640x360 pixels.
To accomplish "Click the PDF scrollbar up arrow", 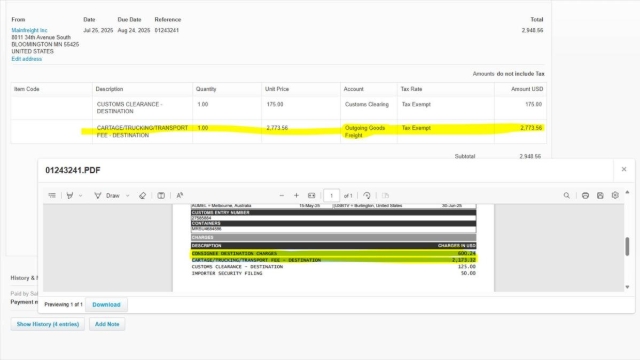I will [627, 192].
